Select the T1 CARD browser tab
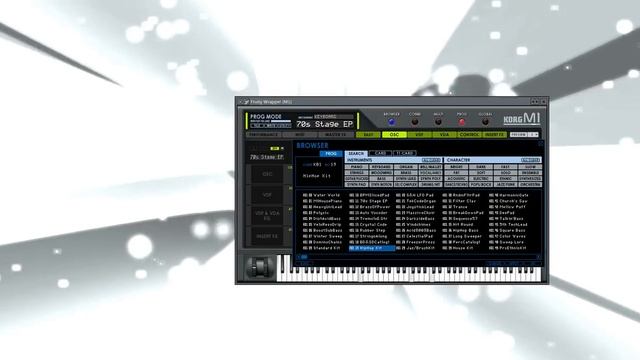Screen dimensions: 640x360 [x=405, y=153]
